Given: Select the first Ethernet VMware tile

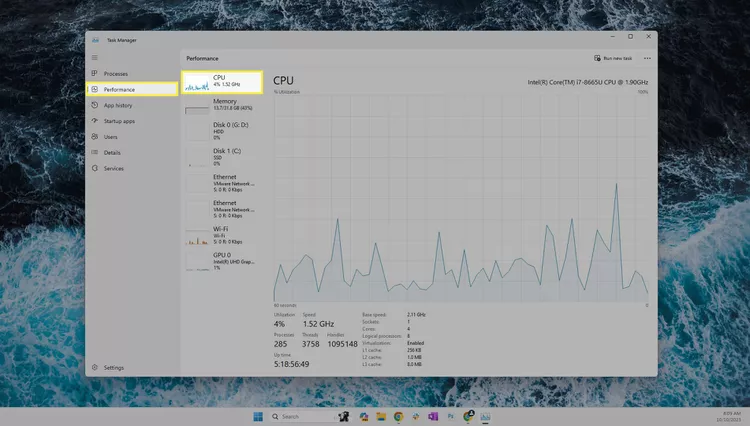Looking at the screenshot, I should (x=222, y=183).
